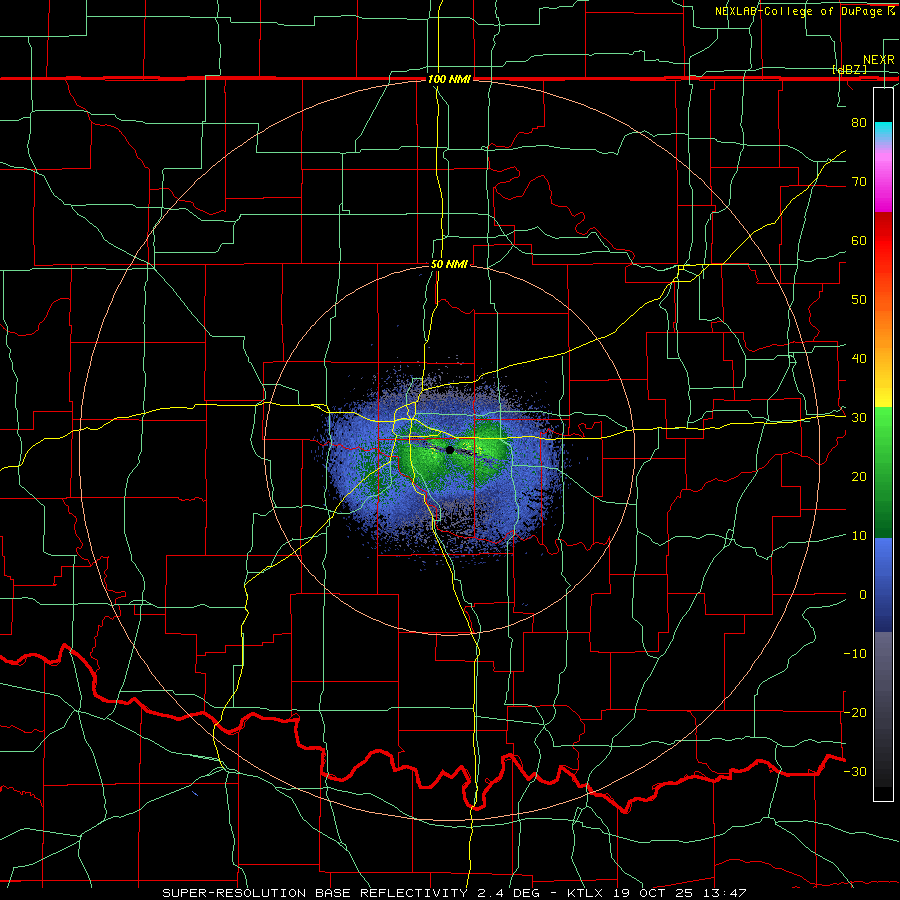Click the [dBZ] unit label

click(x=849, y=69)
